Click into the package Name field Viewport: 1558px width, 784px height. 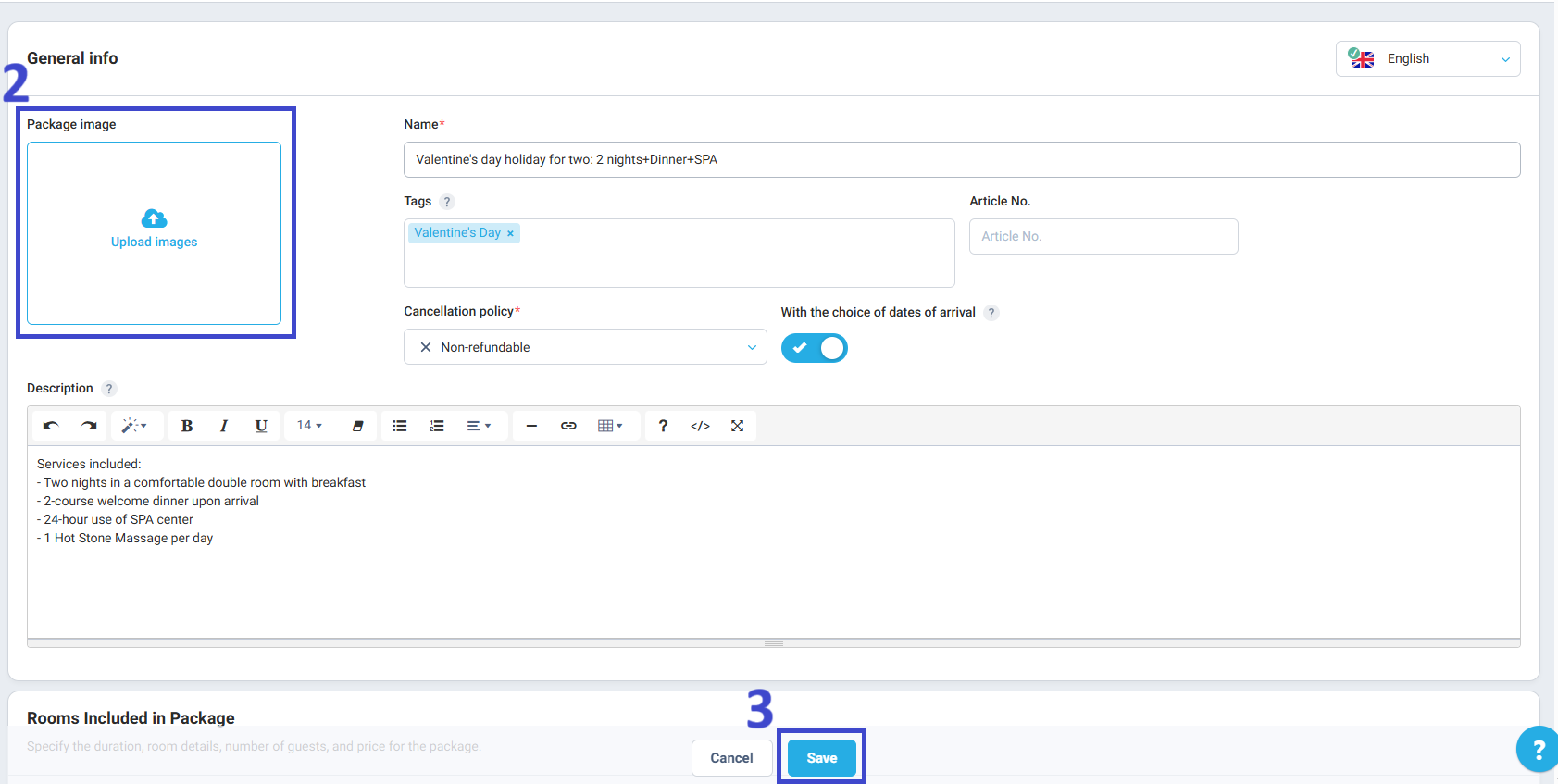(x=962, y=159)
